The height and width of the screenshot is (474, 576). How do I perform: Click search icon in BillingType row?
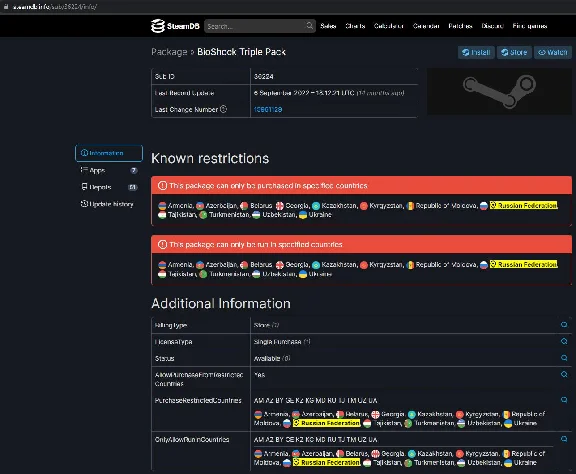tap(564, 324)
